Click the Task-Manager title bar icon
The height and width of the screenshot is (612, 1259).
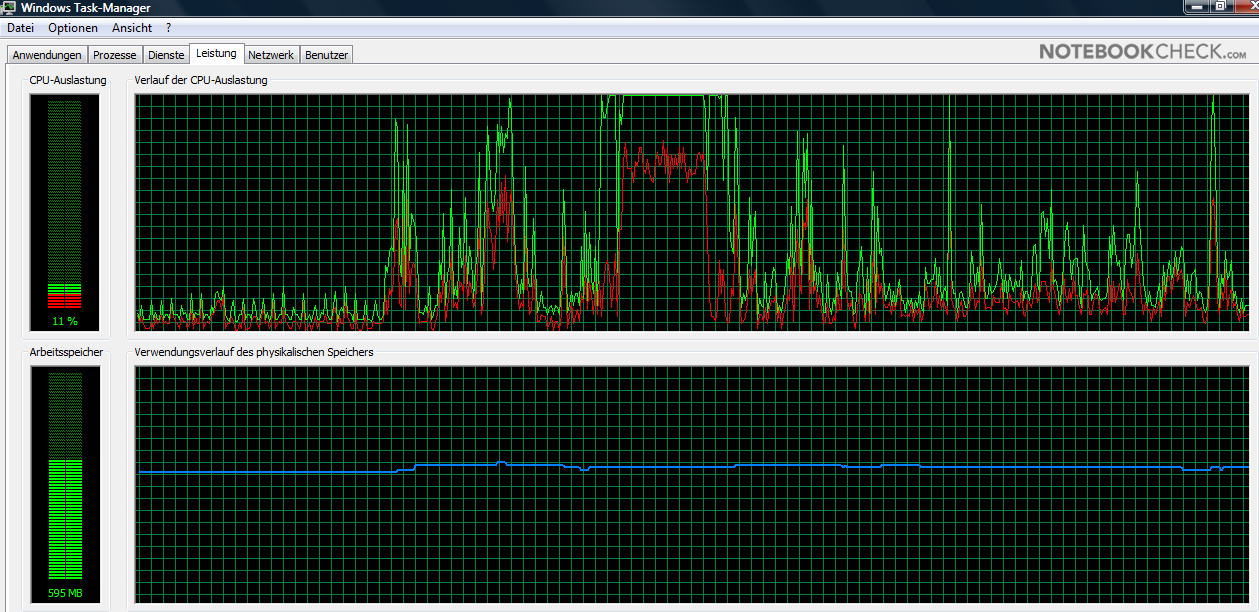[x=9, y=7]
